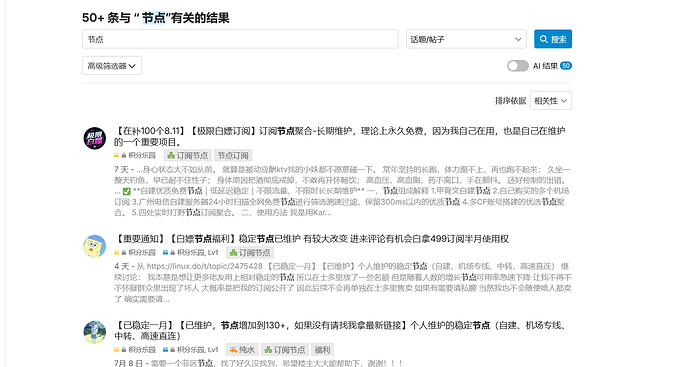Open the 极限白嫖订阅 节点聚合 topic title

(340, 136)
